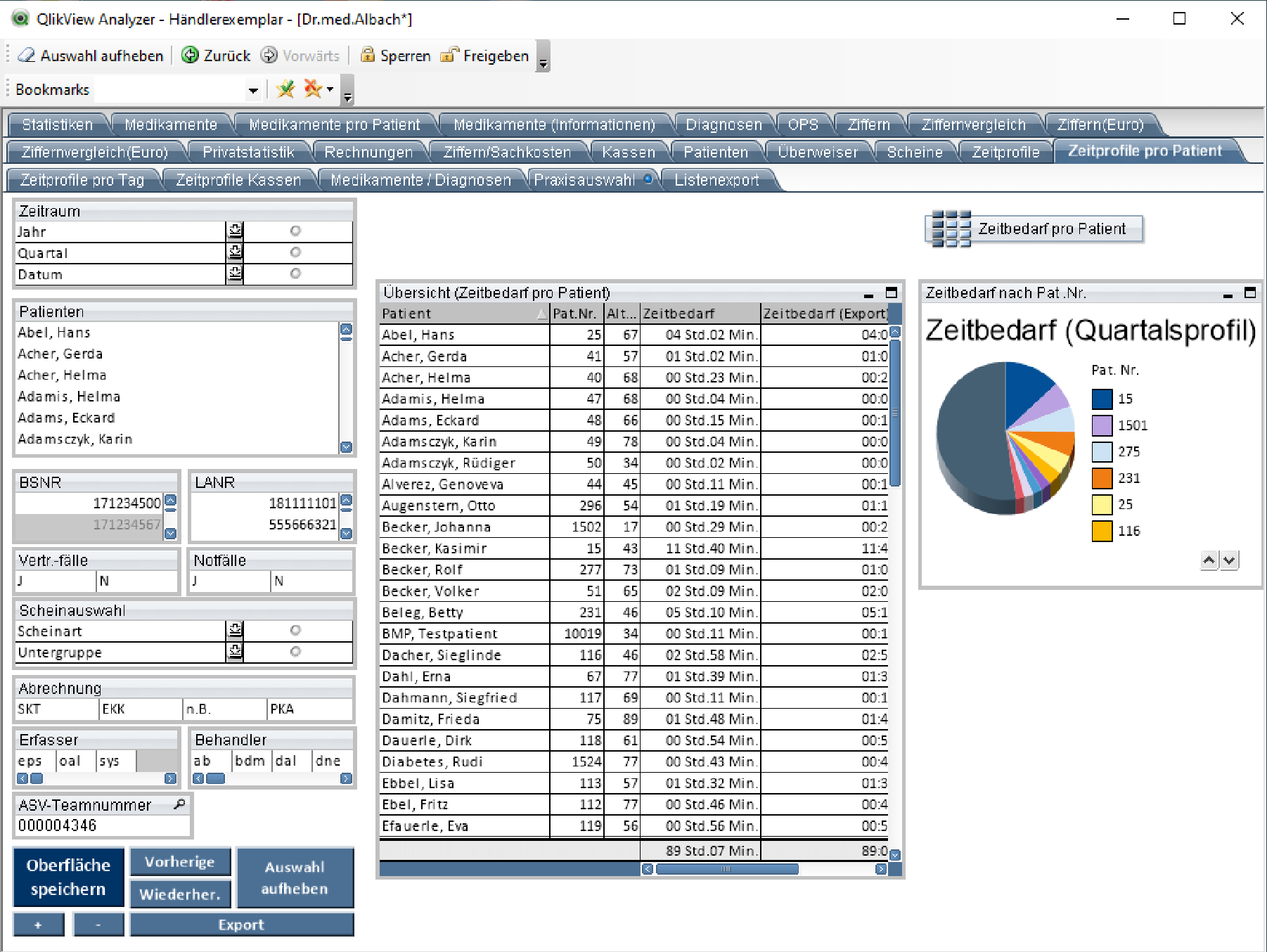Click the dark blue swatch for Pat. Nr. 15
This screenshot has width=1267, height=952.
(x=1102, y=399)
